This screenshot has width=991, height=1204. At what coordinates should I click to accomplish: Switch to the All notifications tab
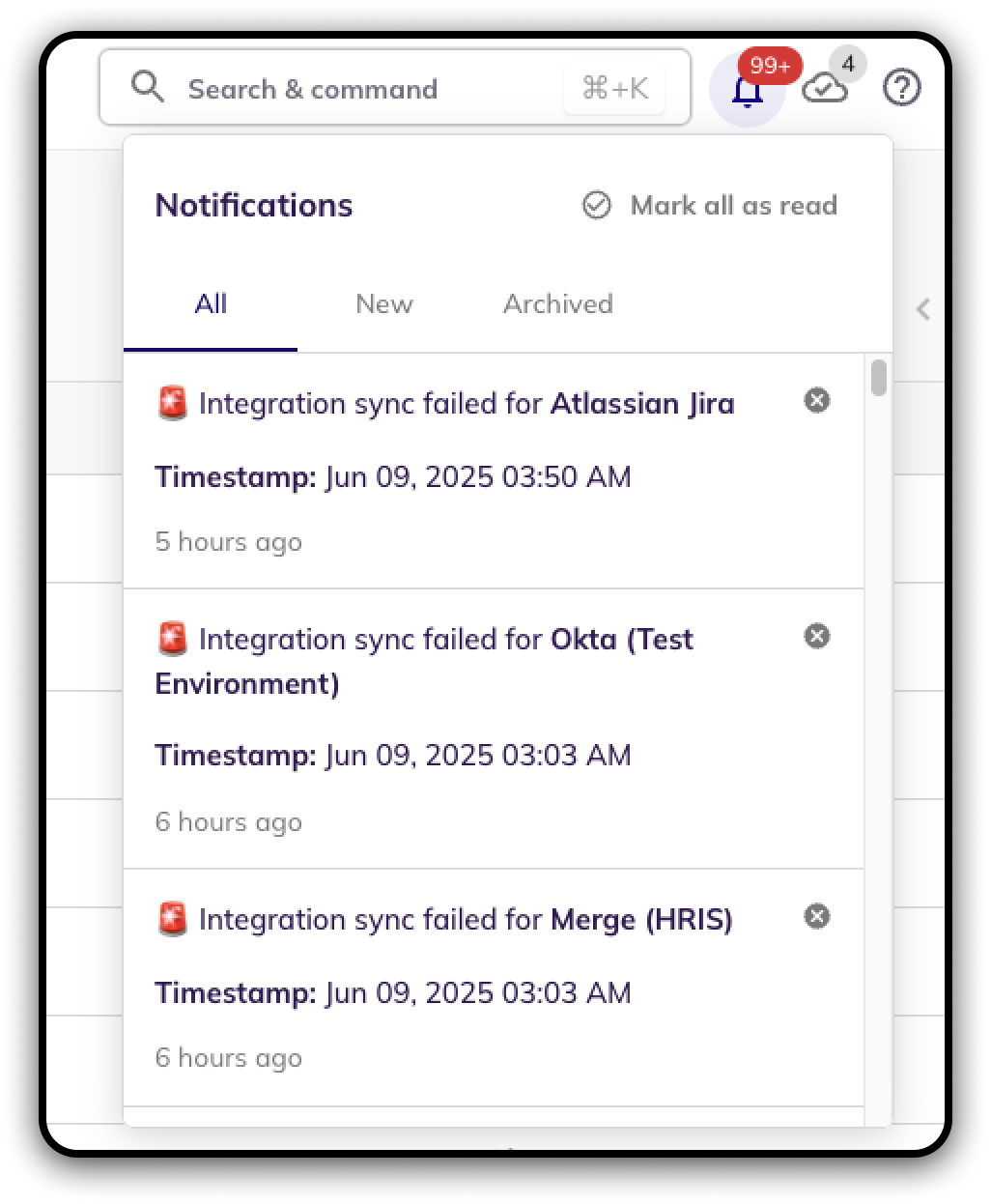point(211,304)
